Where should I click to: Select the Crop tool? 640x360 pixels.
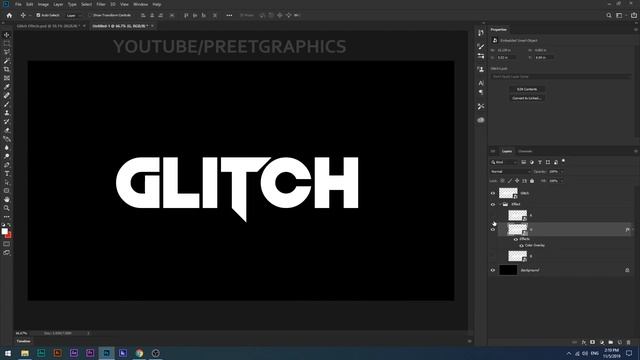7,69
